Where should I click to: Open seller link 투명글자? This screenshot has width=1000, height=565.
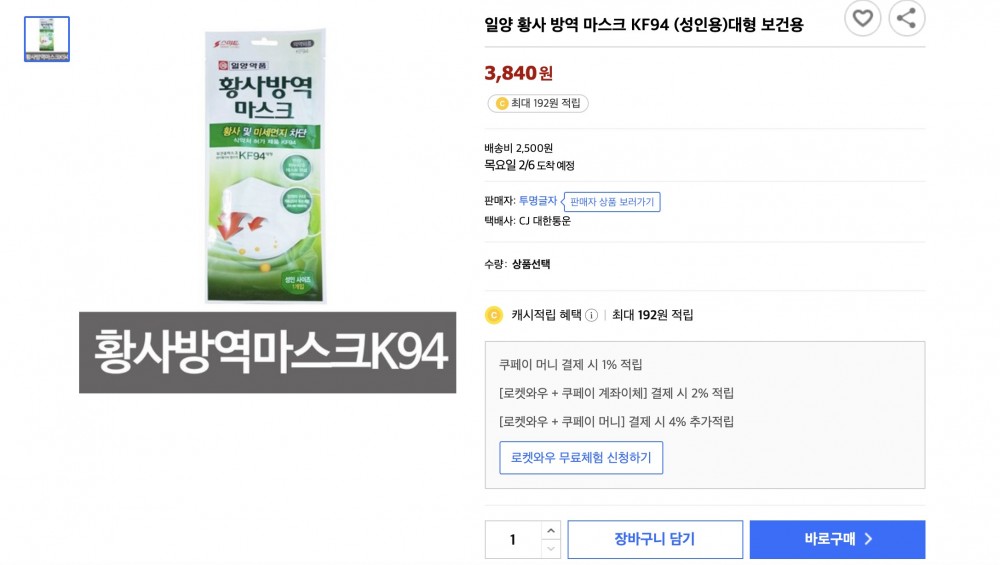[x=537, y=201]
